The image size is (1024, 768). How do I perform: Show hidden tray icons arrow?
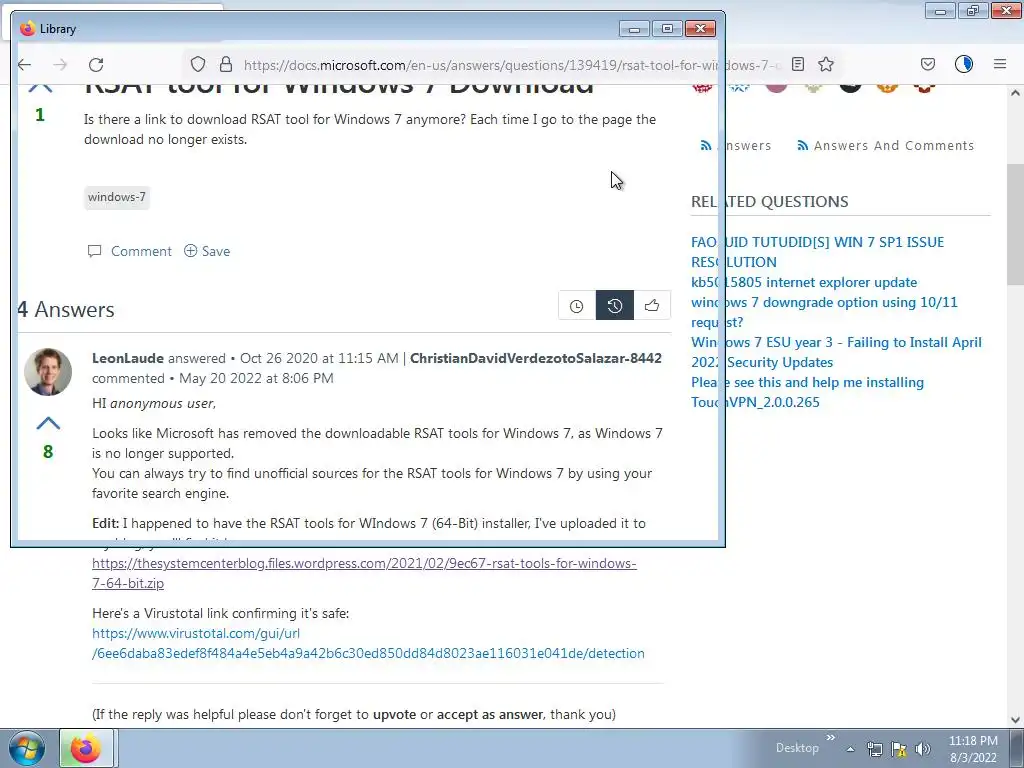point(850,749)
